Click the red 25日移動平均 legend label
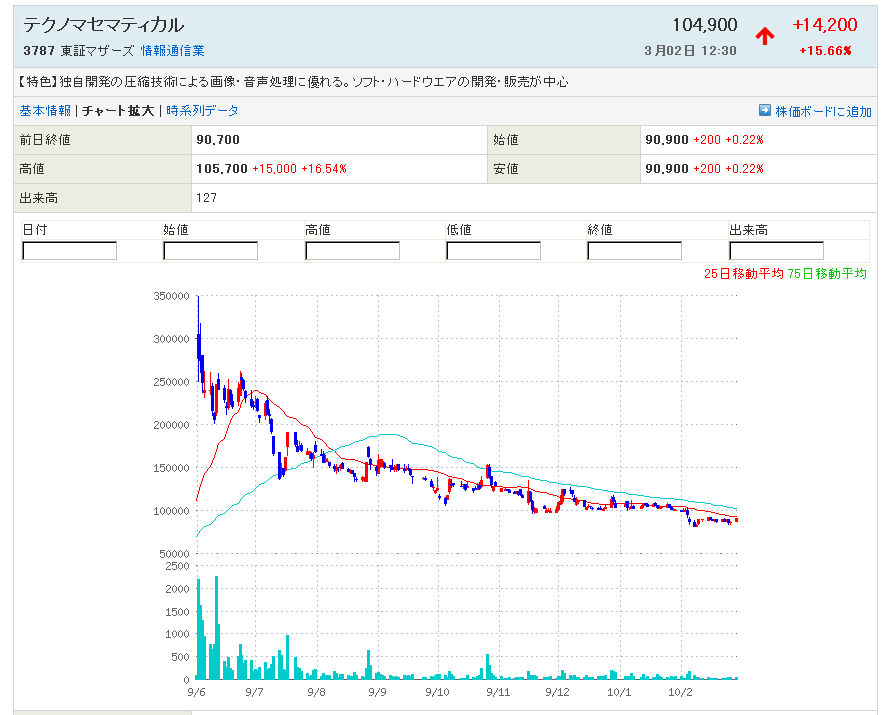 743,273
